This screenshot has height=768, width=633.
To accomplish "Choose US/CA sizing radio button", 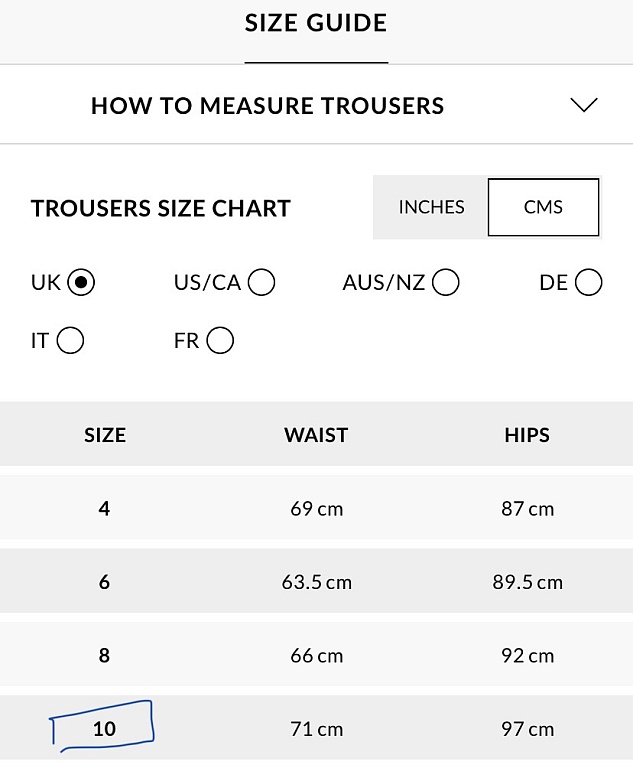I will pos(261,283).
